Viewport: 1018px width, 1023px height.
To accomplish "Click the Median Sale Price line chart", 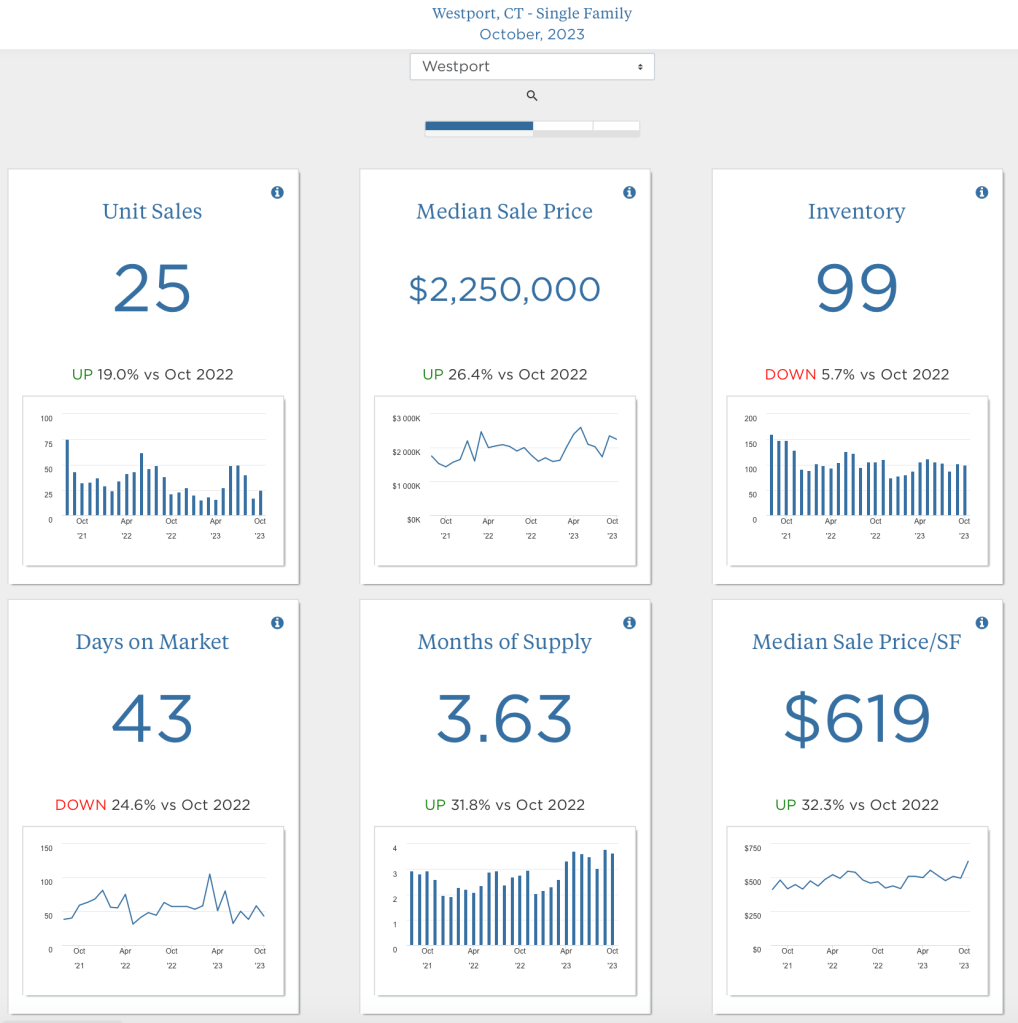I will 506,480.
